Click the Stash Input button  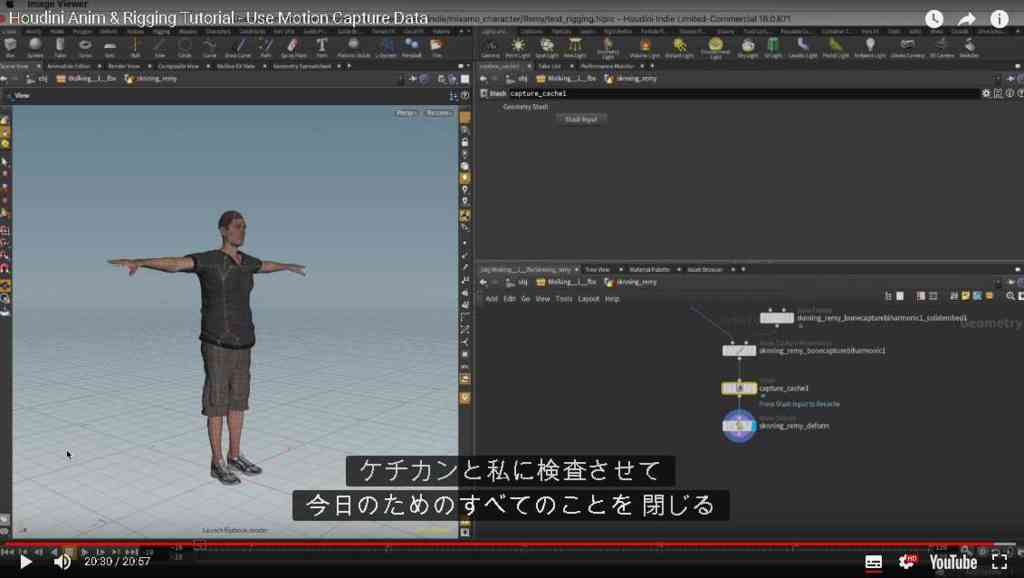coord(581,120)
